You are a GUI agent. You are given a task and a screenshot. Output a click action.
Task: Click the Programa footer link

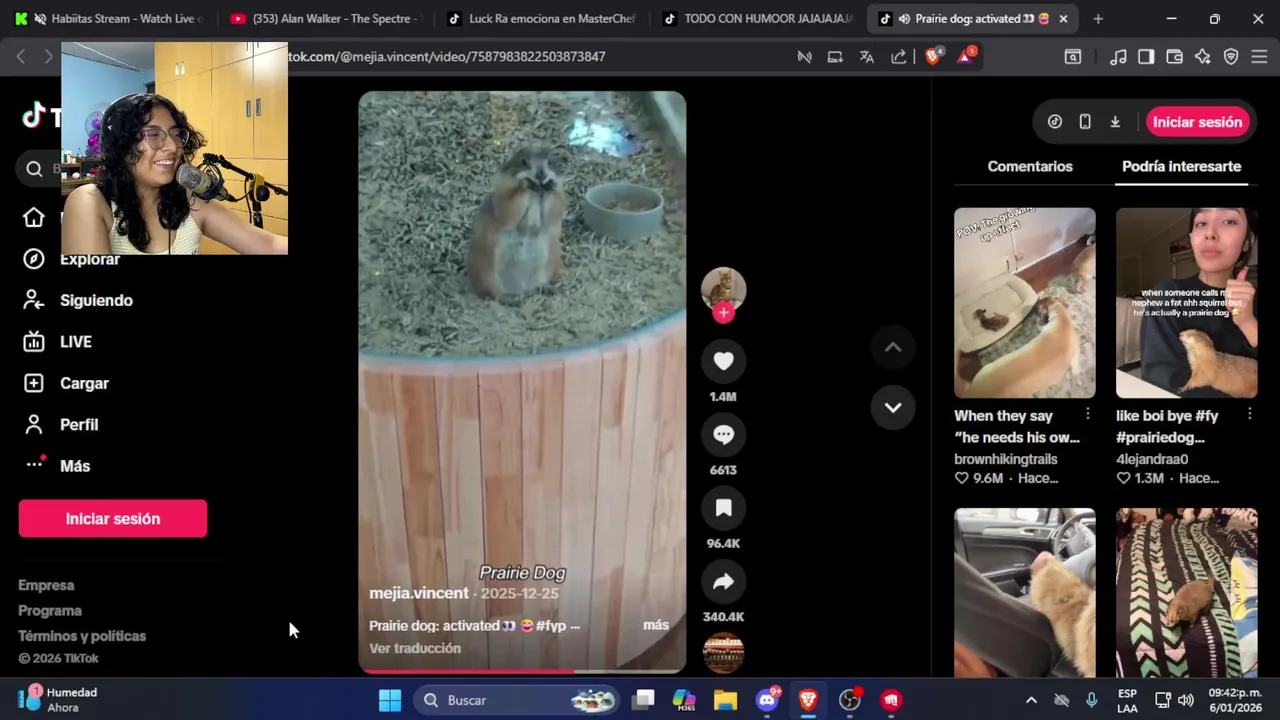(50, 610)
